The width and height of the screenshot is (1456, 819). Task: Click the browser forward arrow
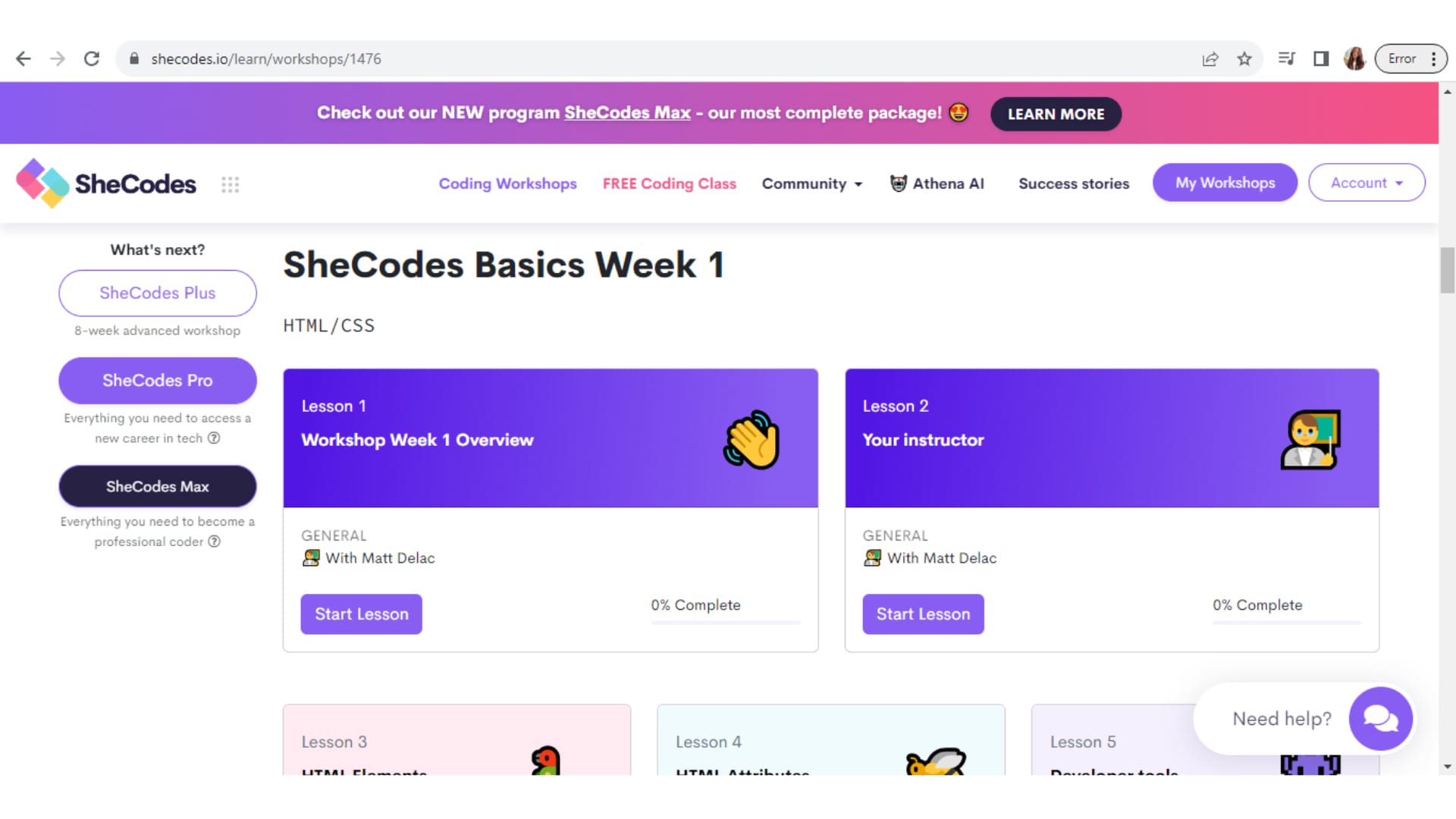(x=58, y=58)
